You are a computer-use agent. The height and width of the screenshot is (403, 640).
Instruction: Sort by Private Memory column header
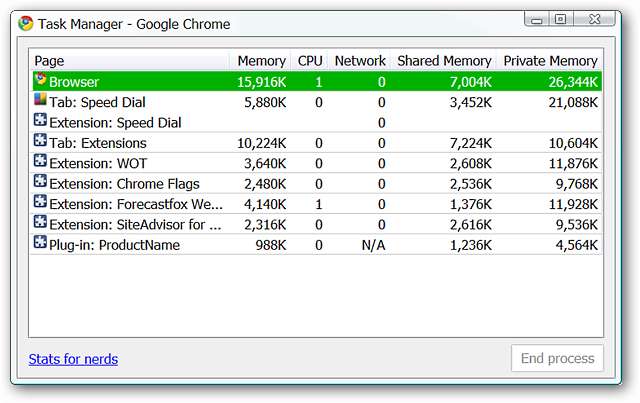tap(551, 61)
